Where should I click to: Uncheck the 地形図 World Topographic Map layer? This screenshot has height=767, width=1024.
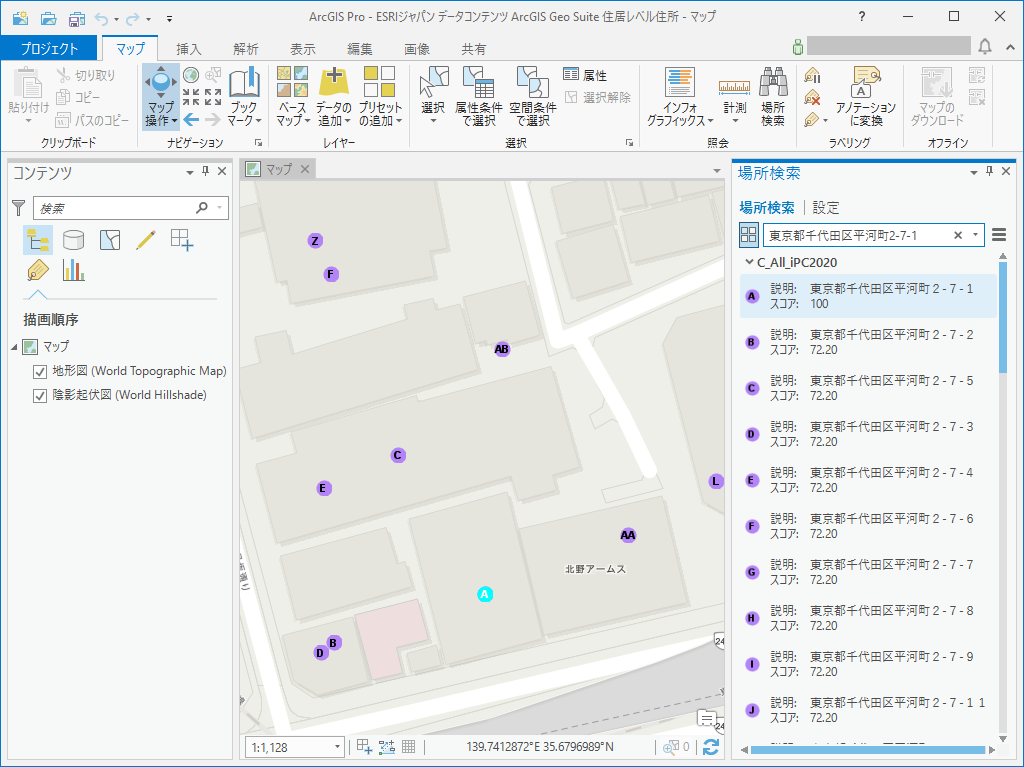(40, 371)
